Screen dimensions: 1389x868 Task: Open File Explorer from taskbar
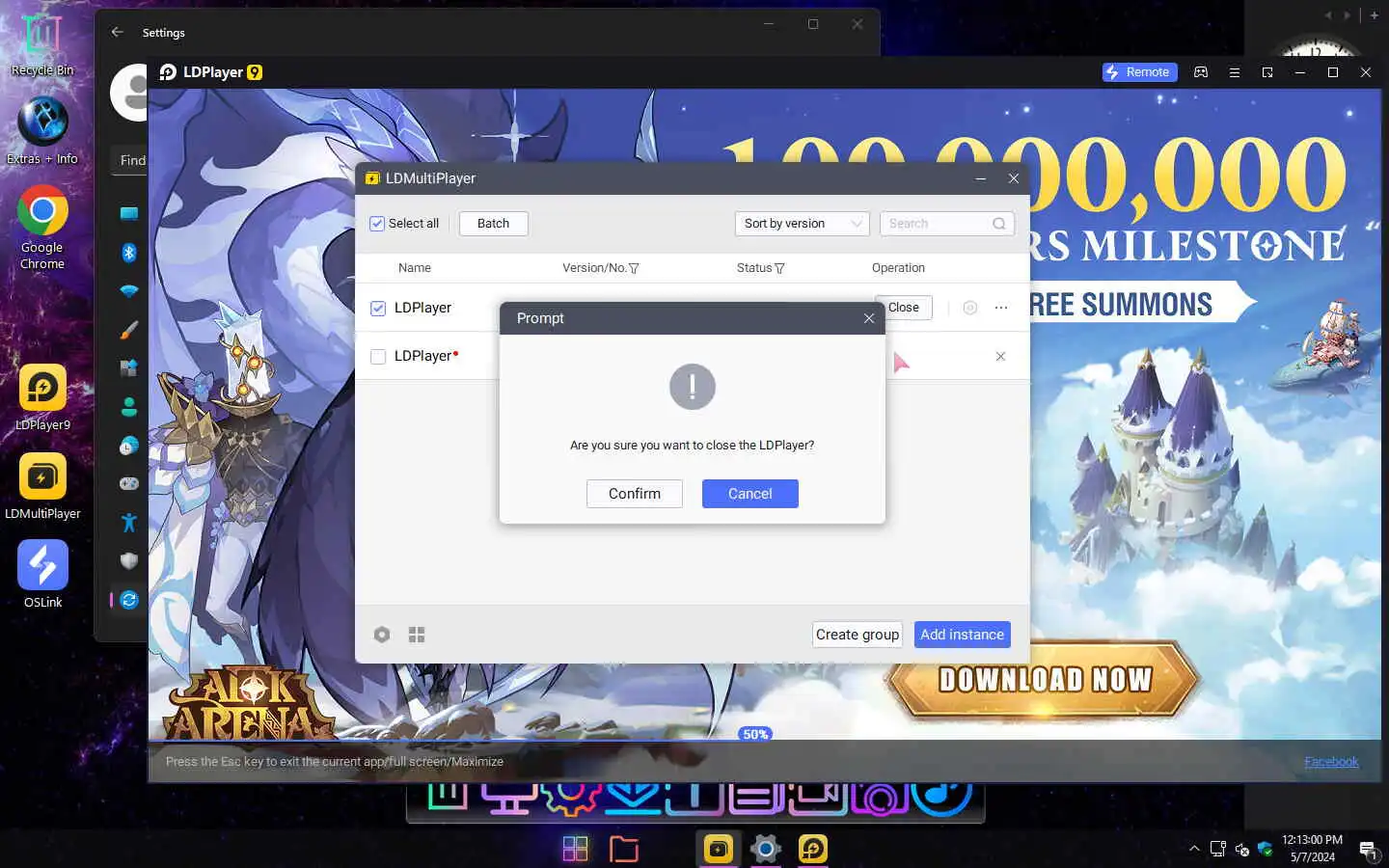coord(624,849)
